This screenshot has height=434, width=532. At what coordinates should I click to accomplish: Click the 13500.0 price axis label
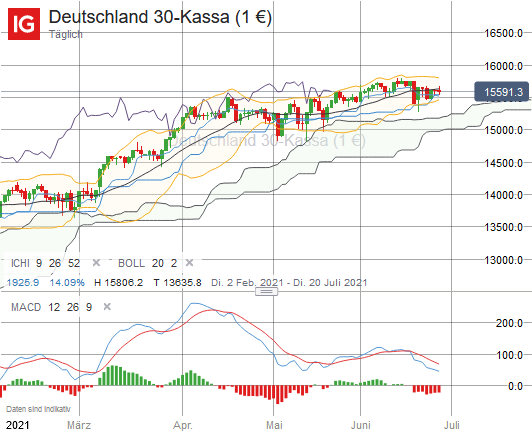pos(504,227)
